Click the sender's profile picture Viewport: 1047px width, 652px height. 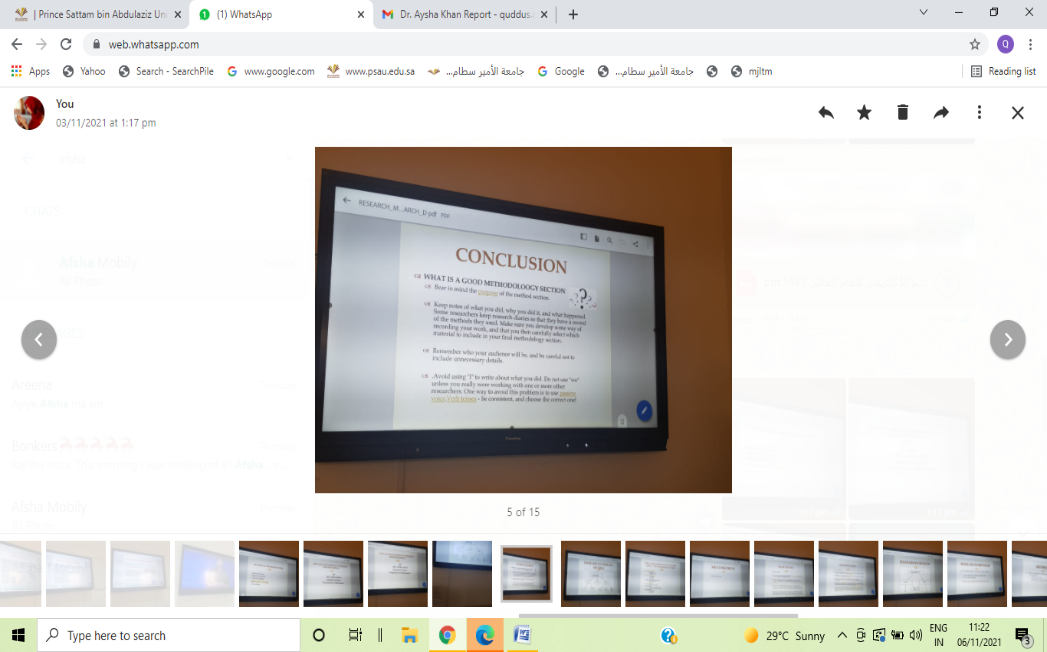[x=29, y=113]
